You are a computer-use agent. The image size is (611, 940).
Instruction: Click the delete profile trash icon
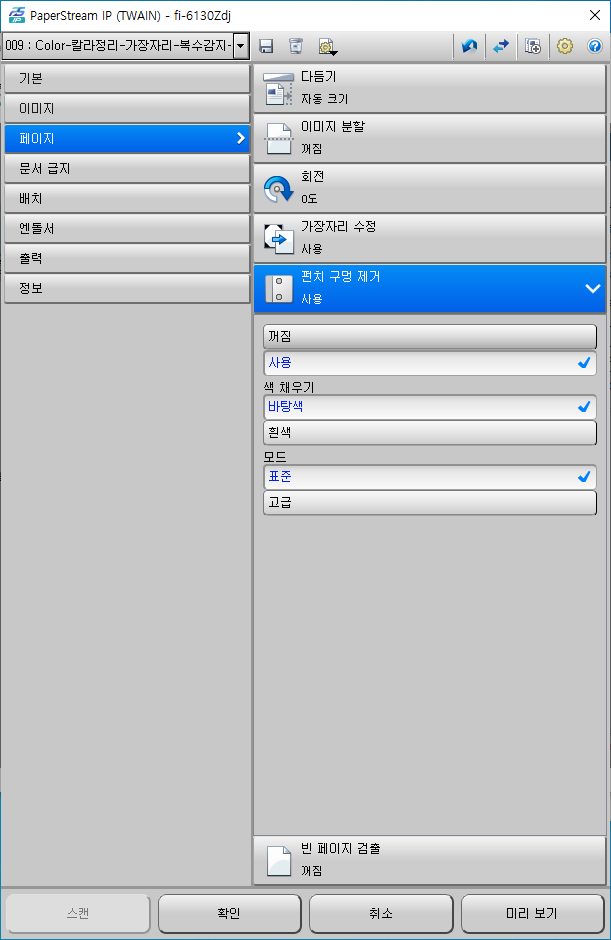[x=296, y=46]
